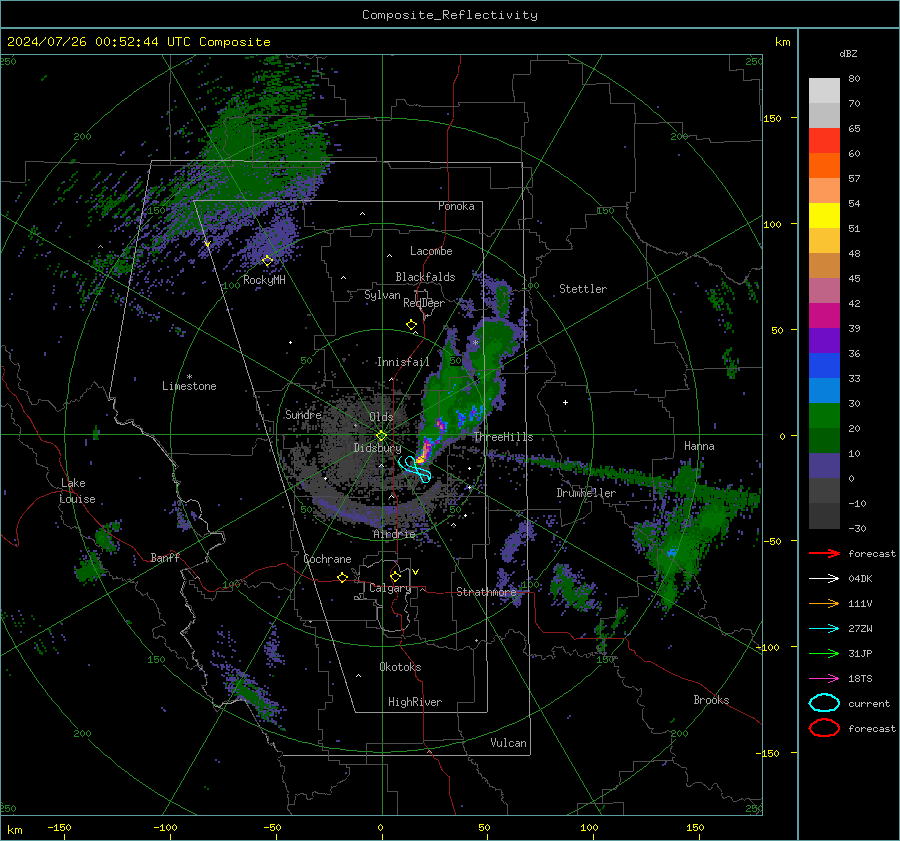Viewport: 900px width, 841px height.
Task: Click the 80 dBZ scale value
Action: [854, 79]
